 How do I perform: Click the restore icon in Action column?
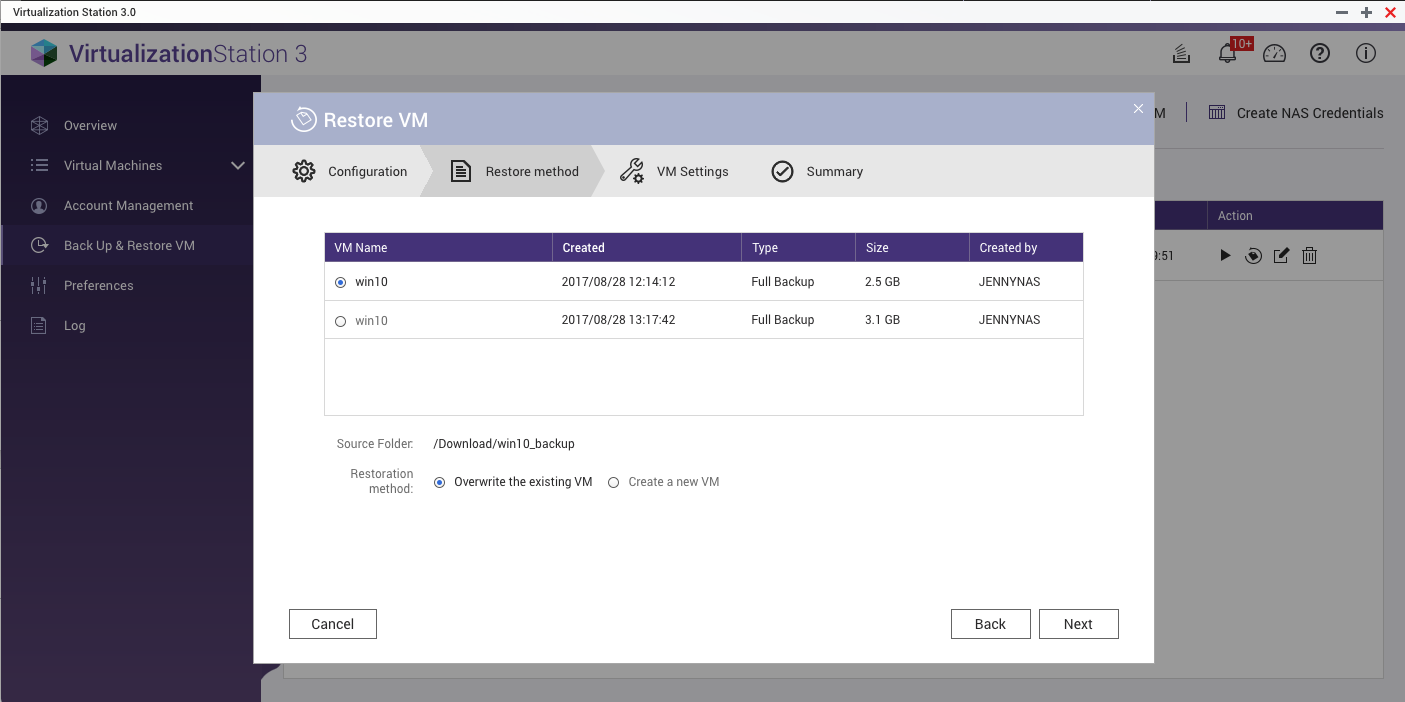(x=1253, y=256)
